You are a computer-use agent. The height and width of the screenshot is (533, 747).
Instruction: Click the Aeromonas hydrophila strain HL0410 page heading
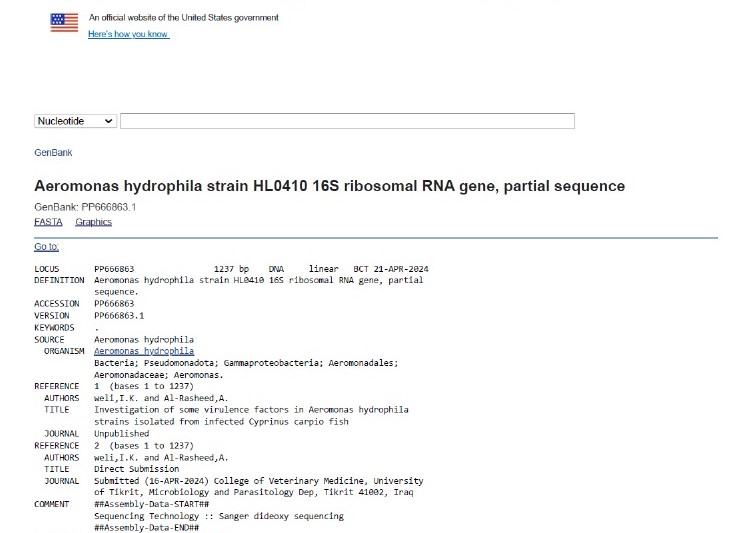pos(329,186)
